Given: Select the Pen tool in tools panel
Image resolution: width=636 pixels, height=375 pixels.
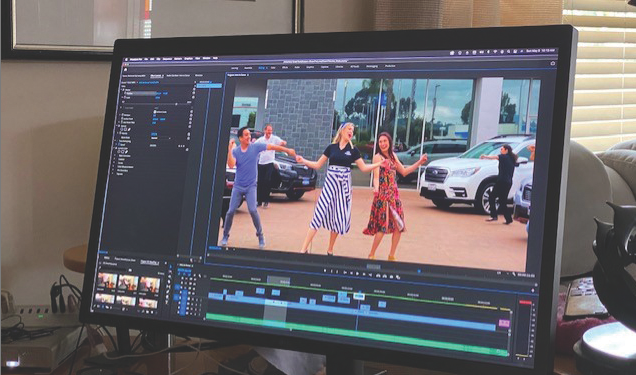Looking at the screenshot, I should 168,291.
